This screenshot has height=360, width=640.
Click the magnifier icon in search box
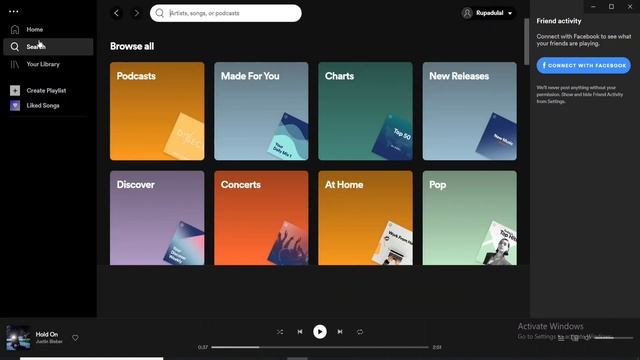[160, 13]
